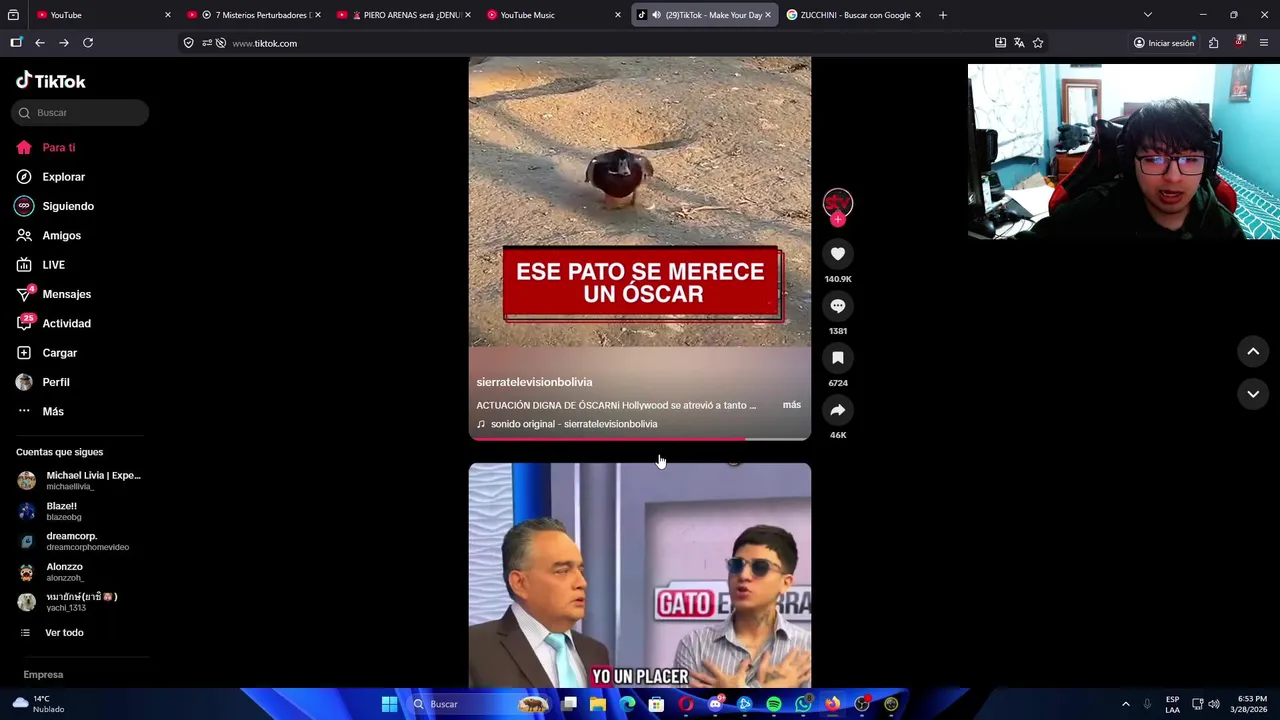
Task: Open WhatsApp from taskbar
Action: pyautogui.click(x=803, y=704)
